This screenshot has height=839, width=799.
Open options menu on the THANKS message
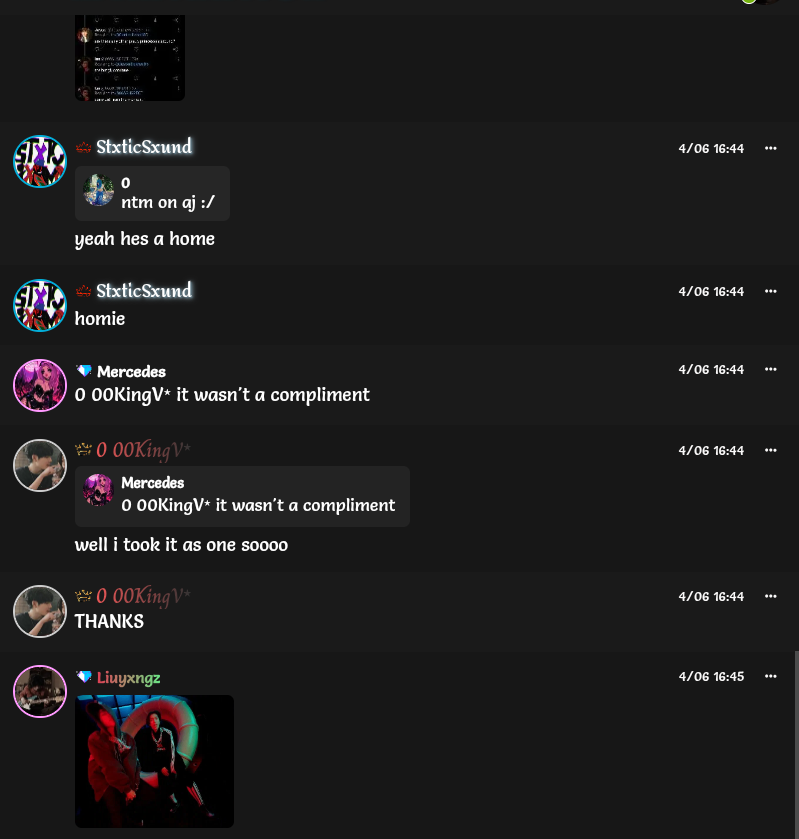[770, 596]
